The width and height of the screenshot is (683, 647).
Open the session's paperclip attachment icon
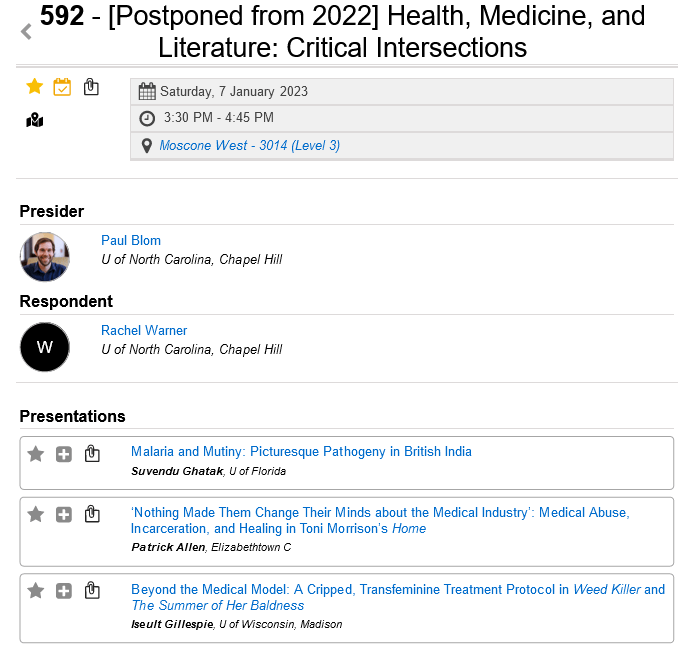click(x=91, y=87)
